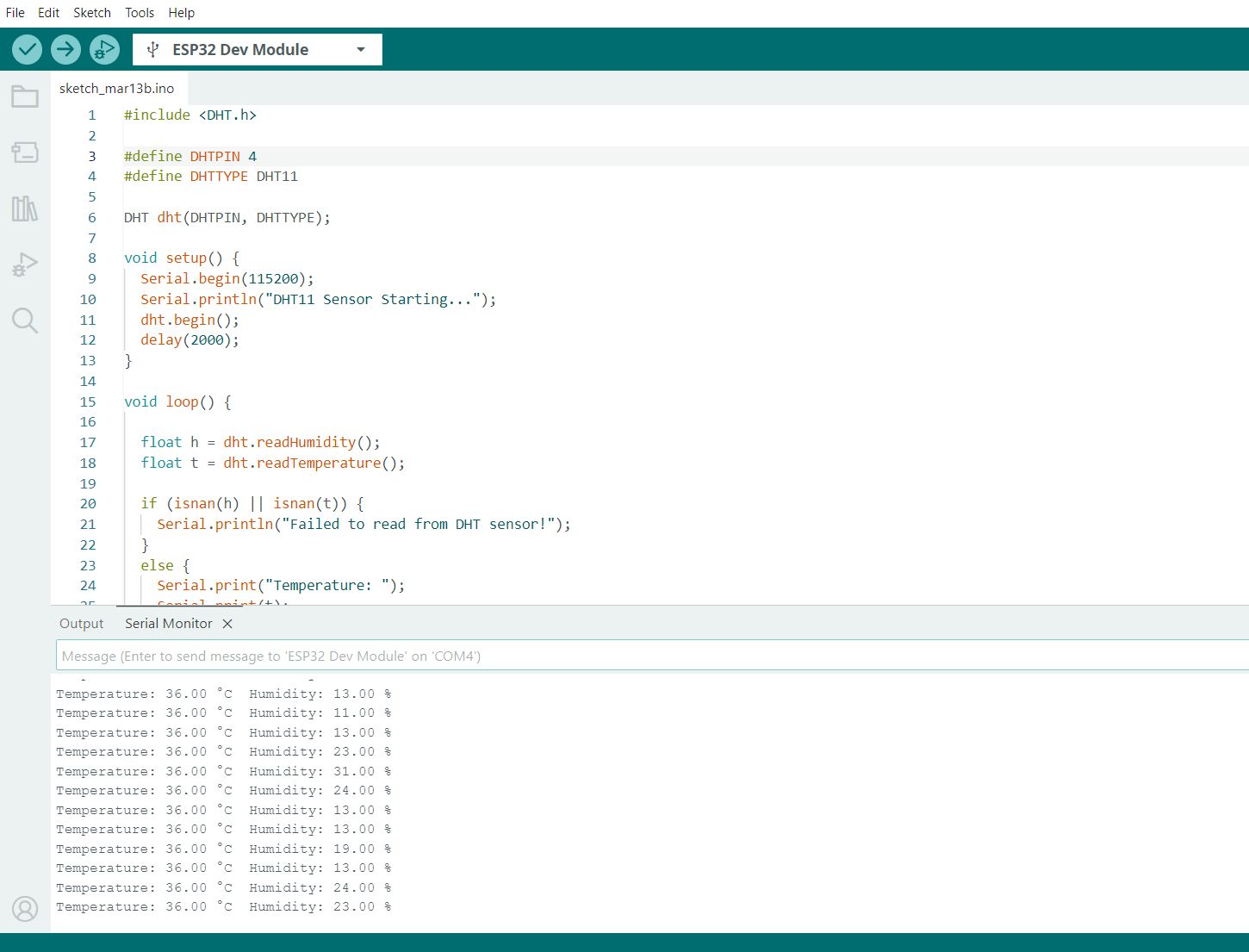The height and width of the screenshot is (952, 1249).
Task: Open the Sketch menu
Action: [92, 13]
